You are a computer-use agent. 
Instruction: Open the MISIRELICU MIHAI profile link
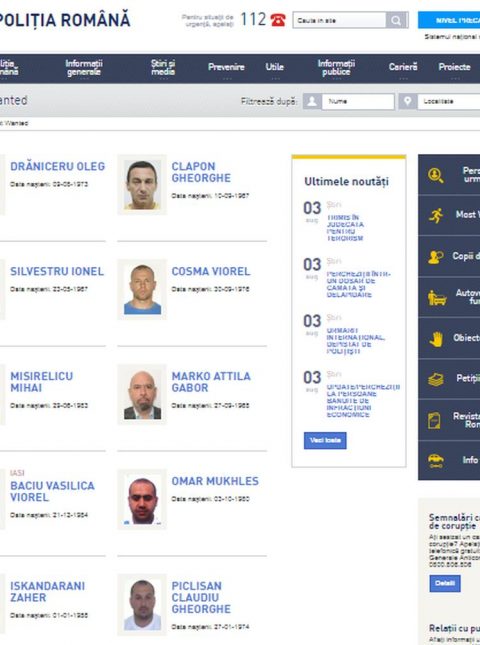click(42, 382)
